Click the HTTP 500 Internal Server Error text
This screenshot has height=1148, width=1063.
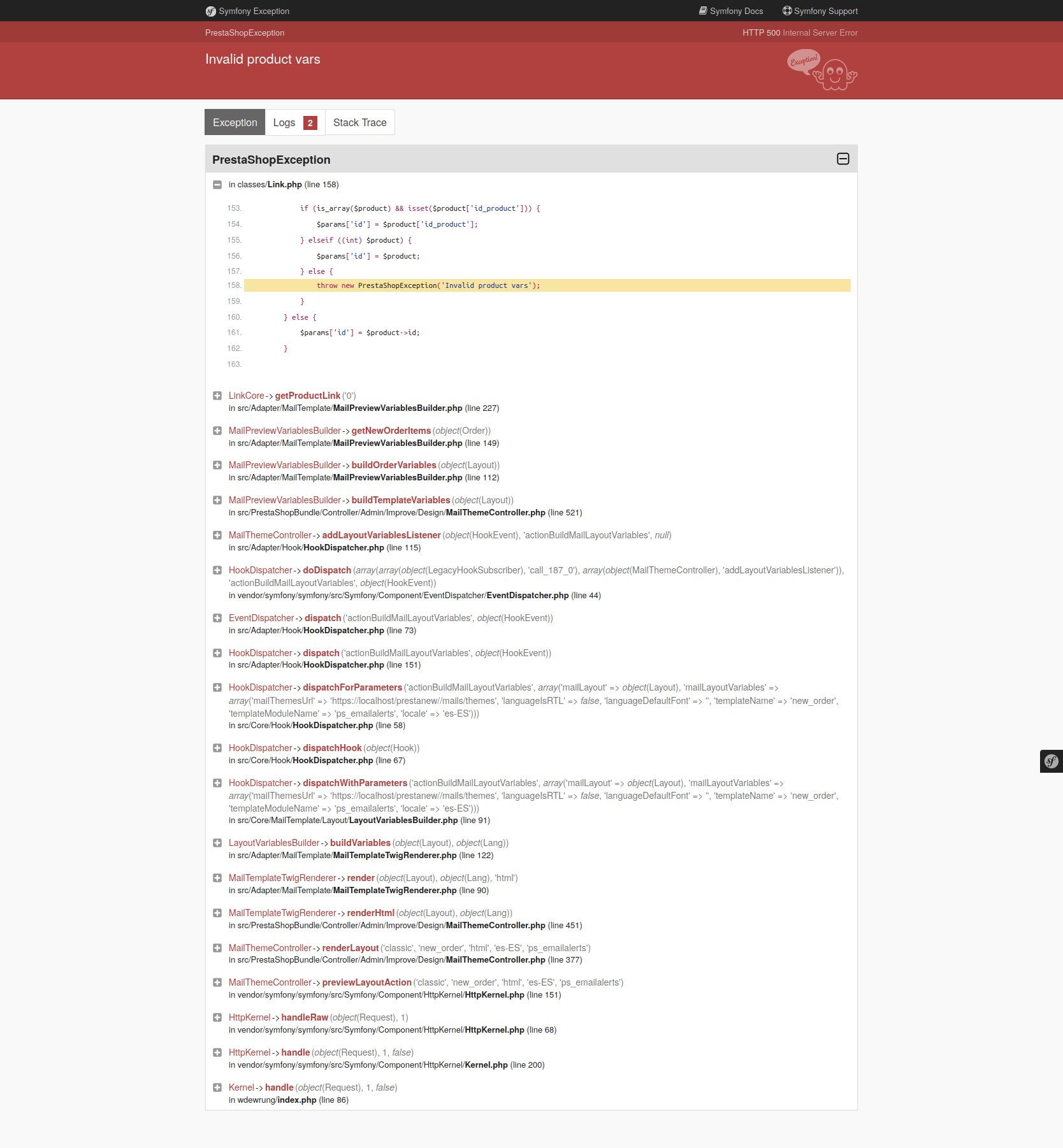tap(800, 32)
